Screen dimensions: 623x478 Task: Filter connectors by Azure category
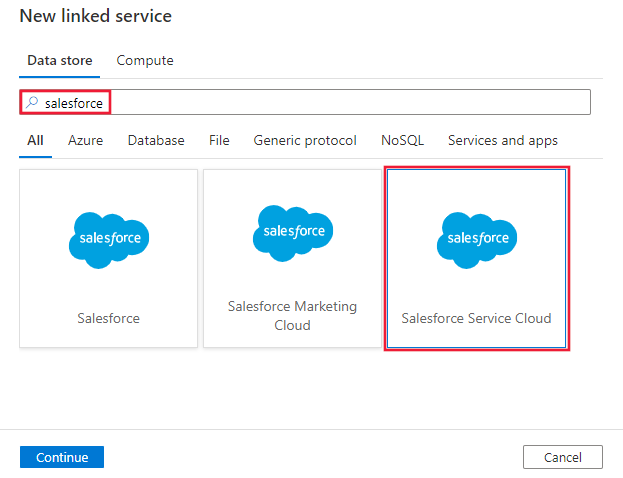click(85, 140)
